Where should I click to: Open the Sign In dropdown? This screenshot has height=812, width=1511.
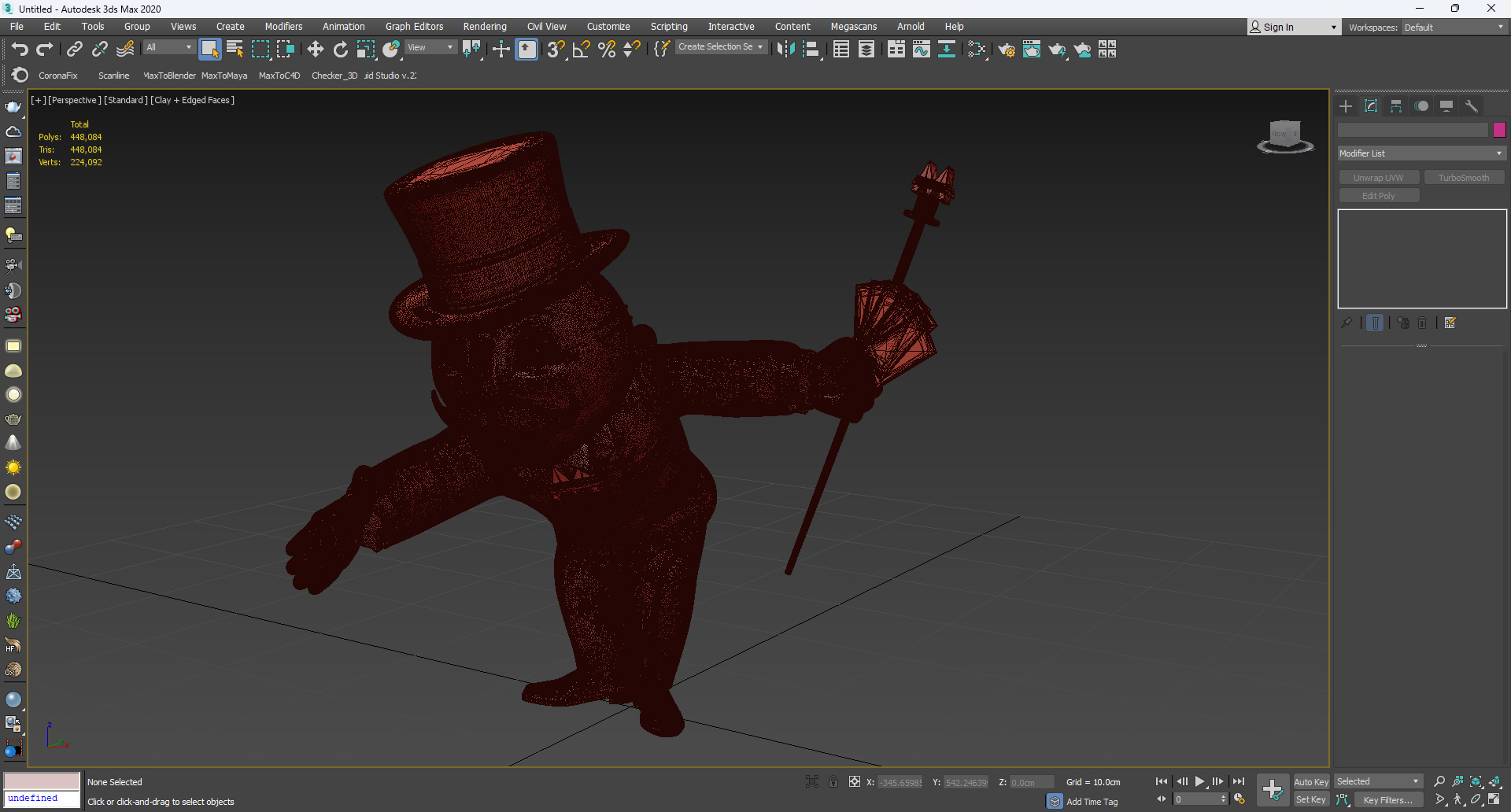coord(1293,27)
